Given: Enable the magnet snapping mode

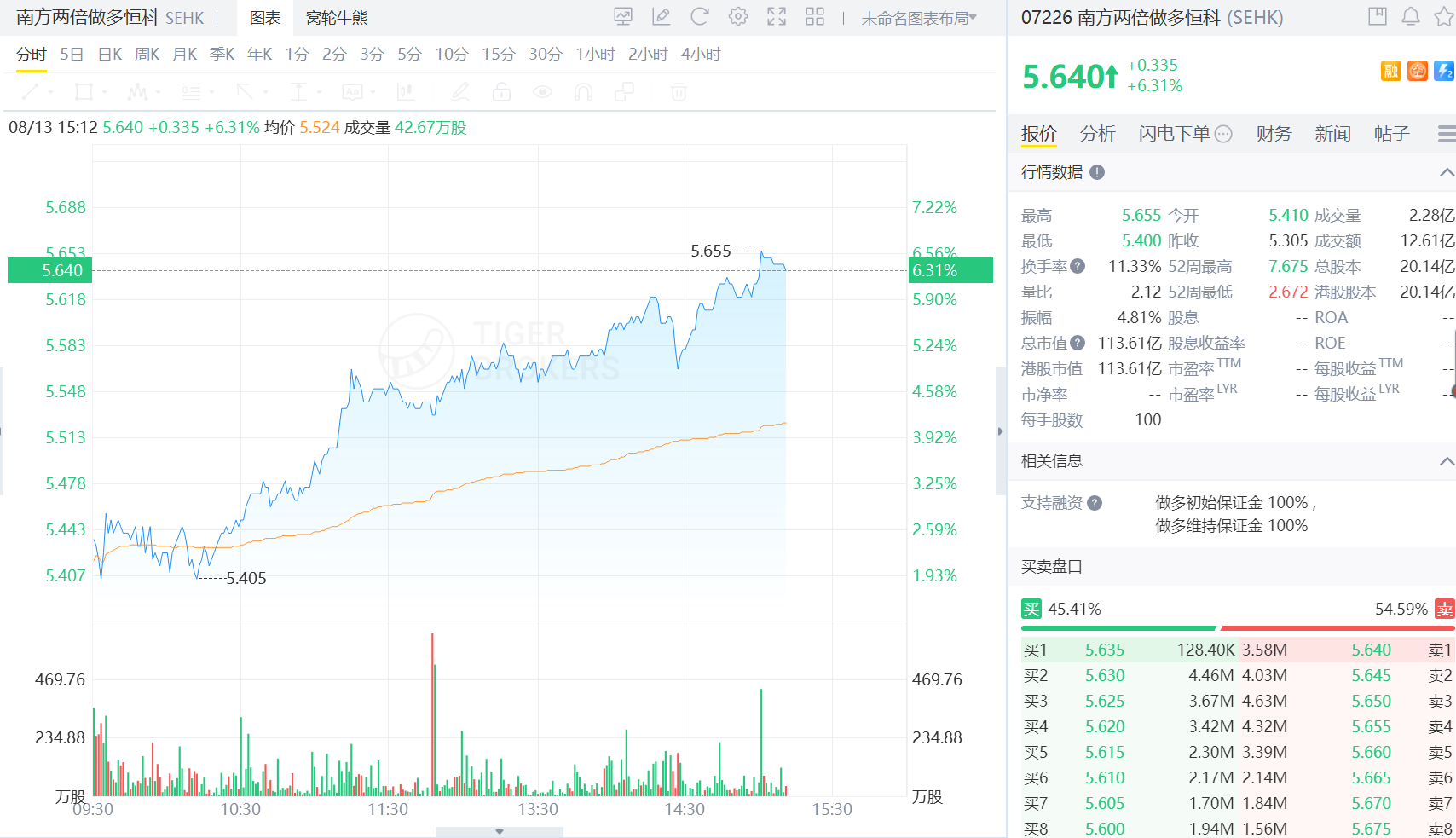Looking at the screenshot, I should click(583, 91).
